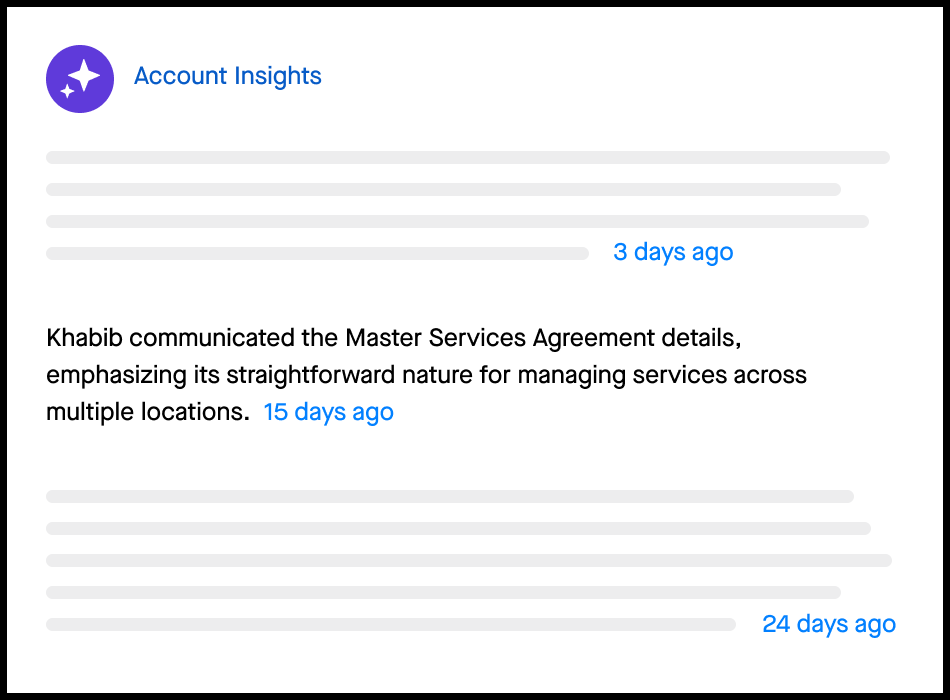The width and height of the screenshot is (950, 700).
Task: Click the purple sparkle Insights icon
Action: 79,79
